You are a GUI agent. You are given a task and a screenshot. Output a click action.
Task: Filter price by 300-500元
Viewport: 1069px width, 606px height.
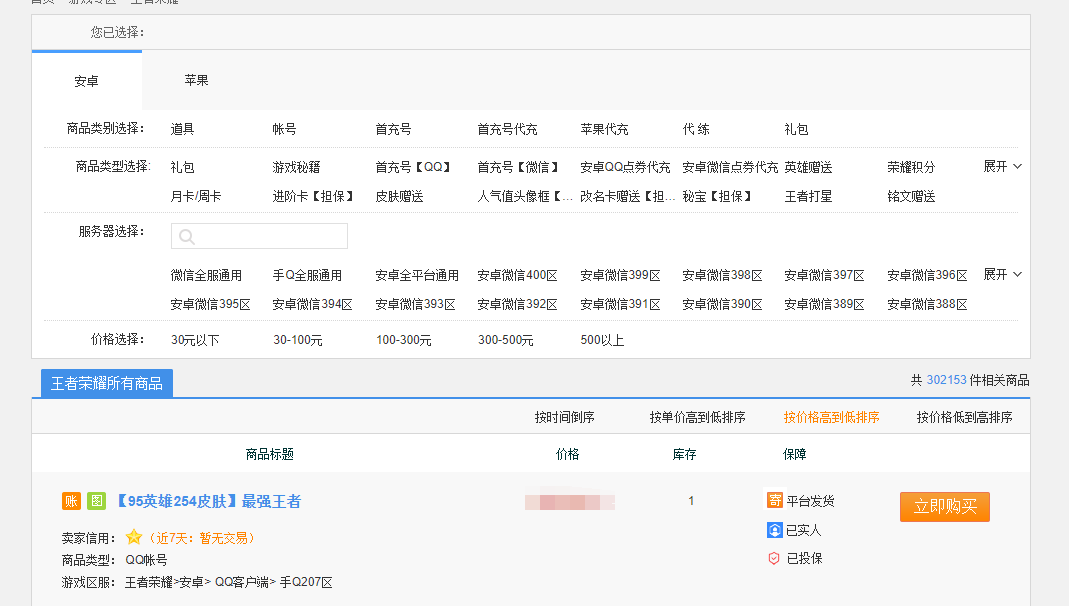click(x=505, y=339)
